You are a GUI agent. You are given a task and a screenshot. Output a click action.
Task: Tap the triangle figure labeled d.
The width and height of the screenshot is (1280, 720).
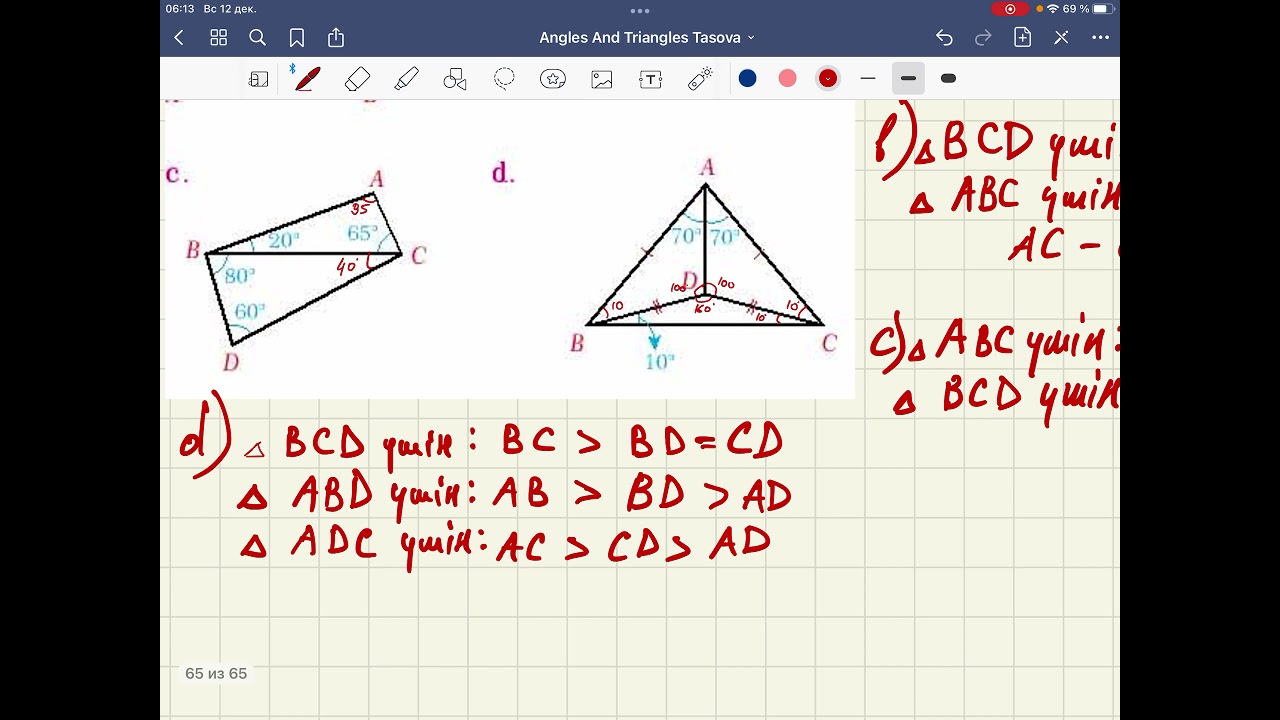pyautogui.click(x=706, y=255)
